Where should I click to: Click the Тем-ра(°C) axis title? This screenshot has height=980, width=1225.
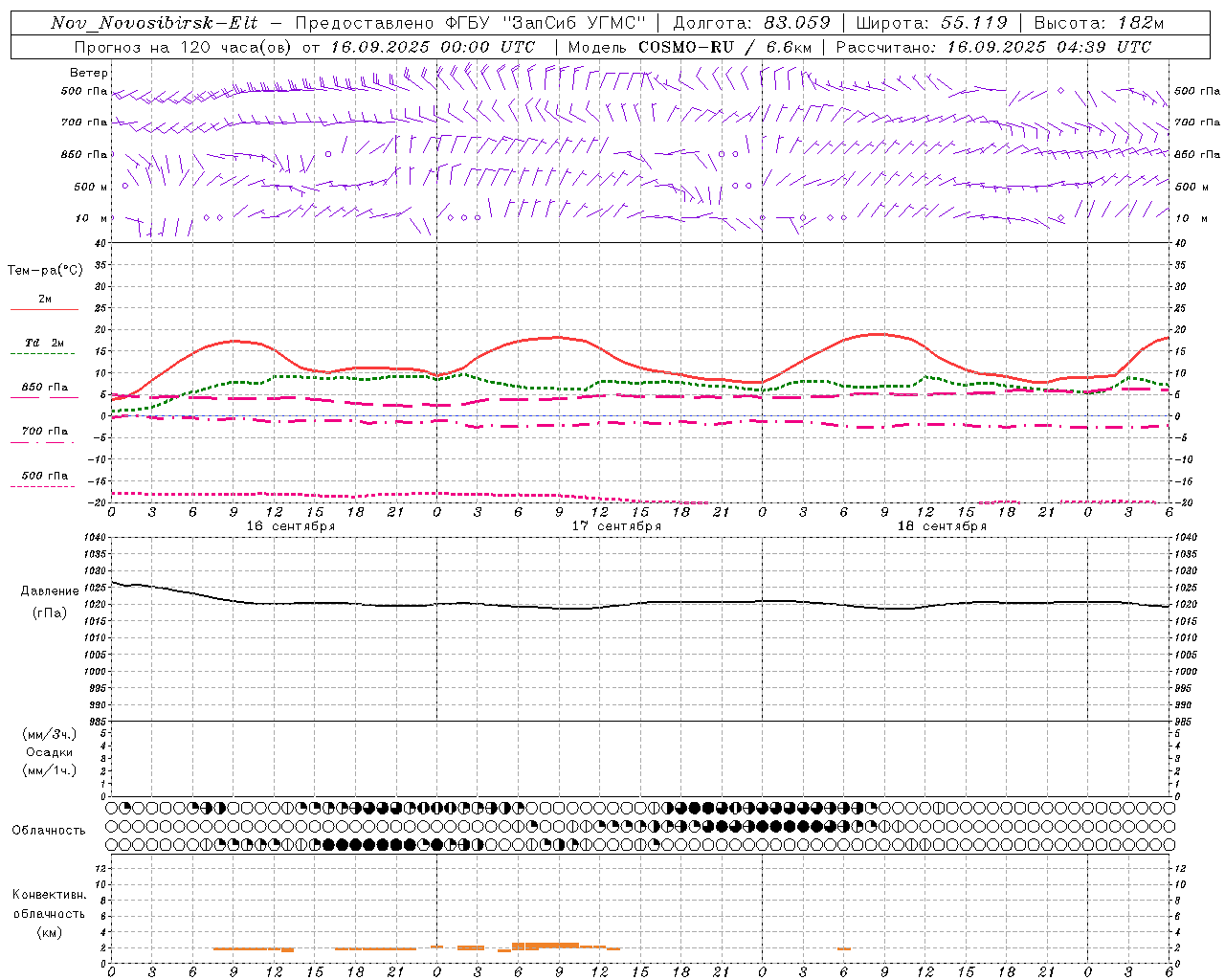(45, 271)
